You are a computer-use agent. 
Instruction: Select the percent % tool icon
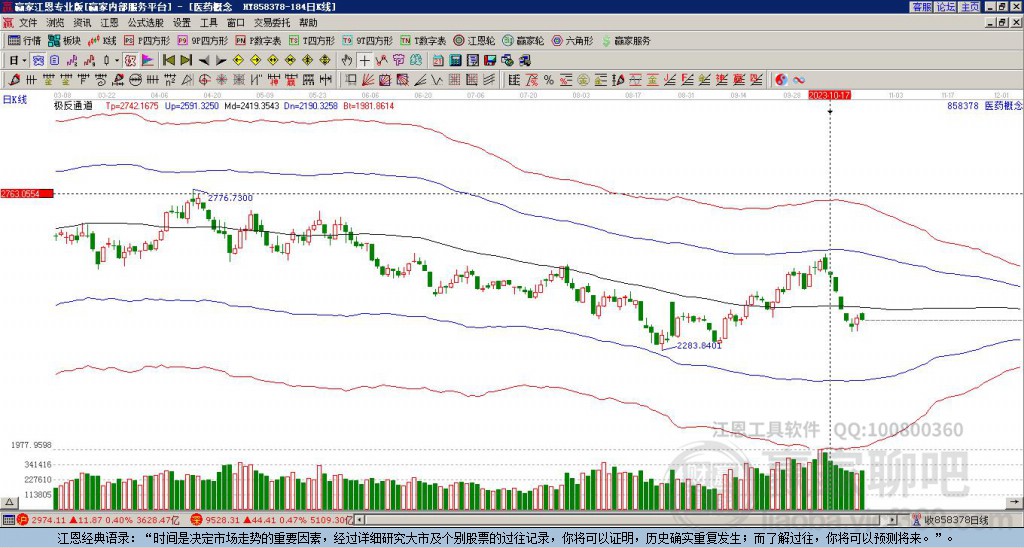click(549, 80)
